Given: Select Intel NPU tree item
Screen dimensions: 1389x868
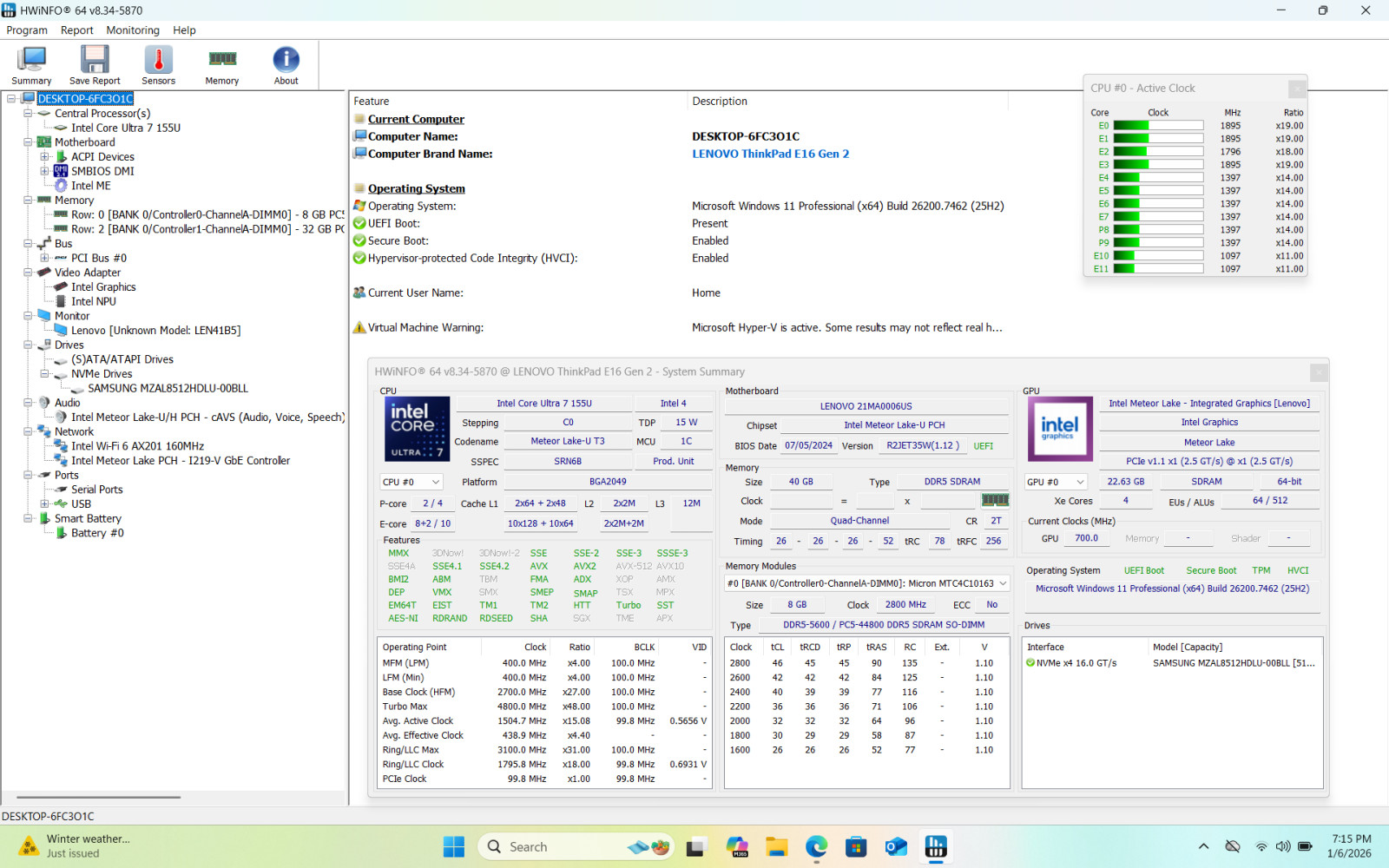Looking at the screenshot, I should click(93, 301).
